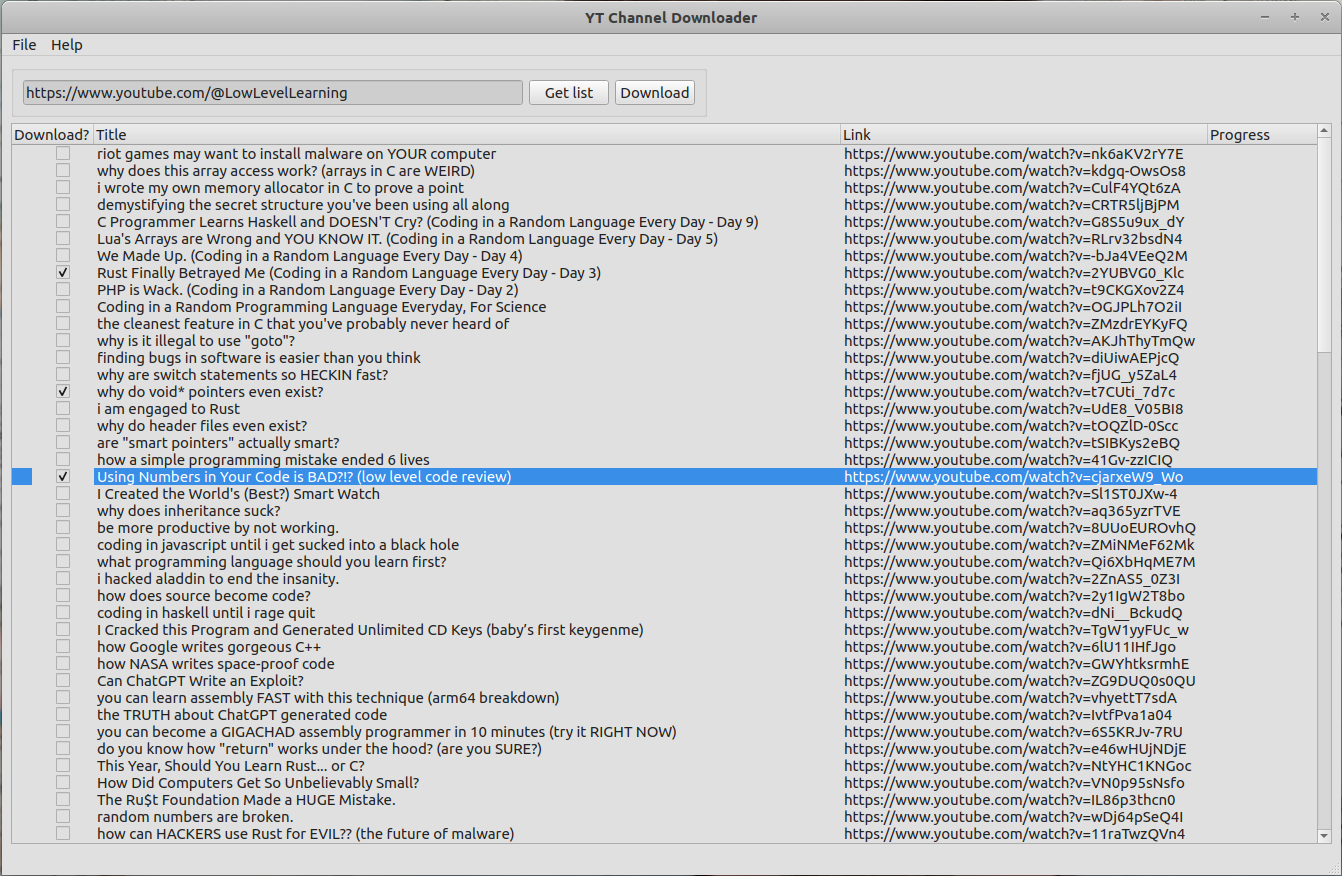Image resolution: width=1342 pixels, height=876 pixels.
Task: Check the download box for "riot games may want to install malware"
Action: tap(62, 153)
